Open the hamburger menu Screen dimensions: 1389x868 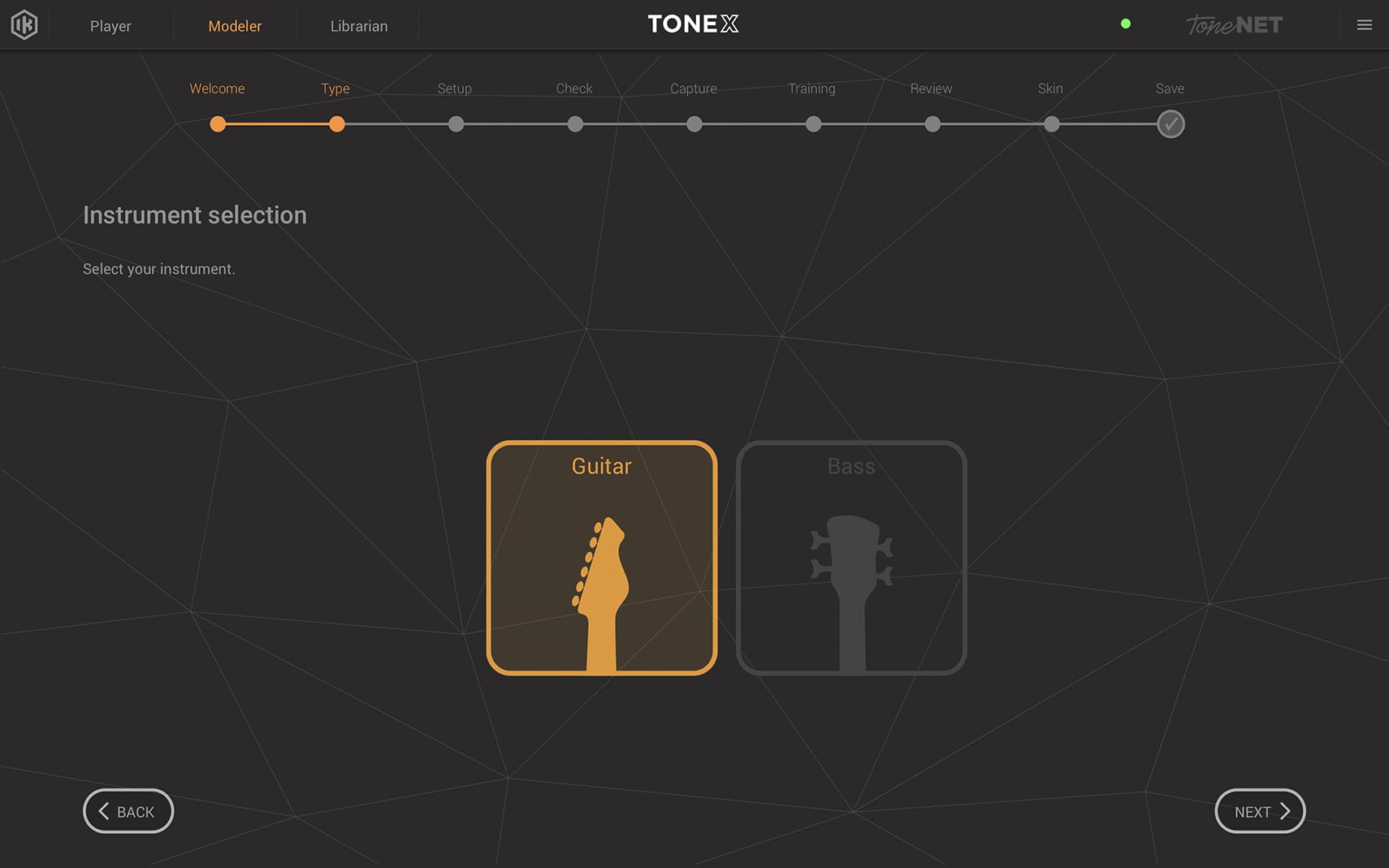[x=1364, y=24]
